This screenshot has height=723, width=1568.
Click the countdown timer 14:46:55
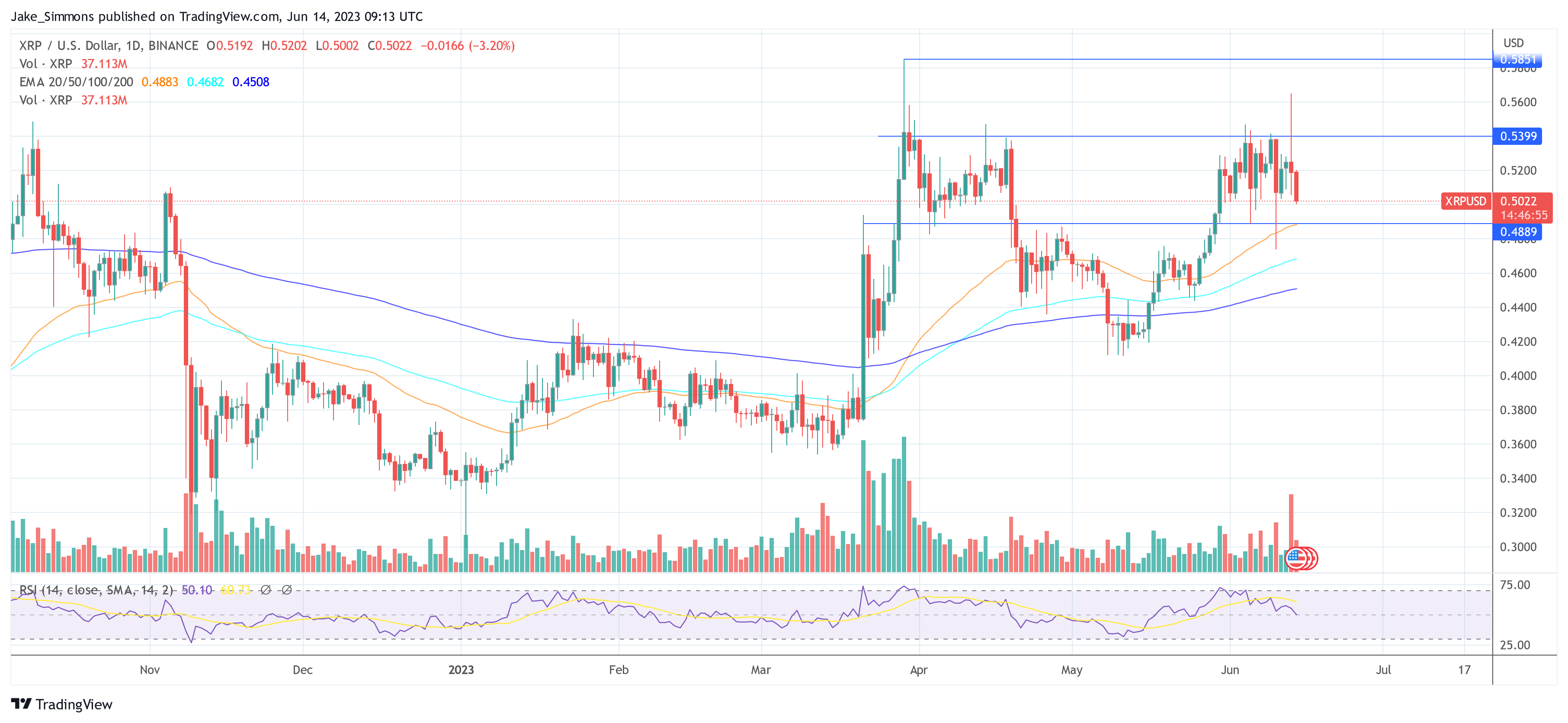[1523, 215]
